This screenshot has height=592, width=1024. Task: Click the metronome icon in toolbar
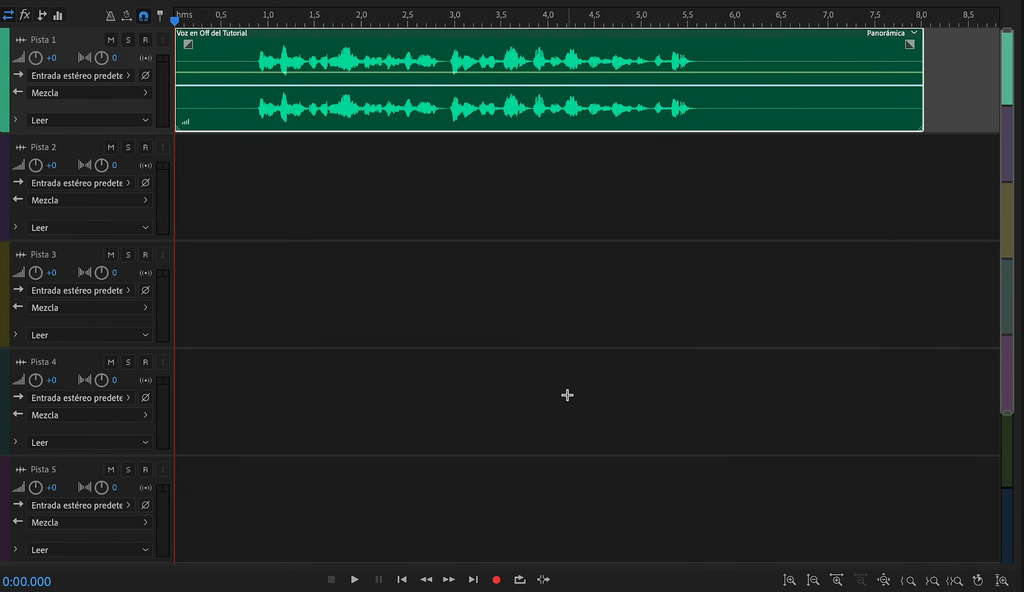tap(110, 15)
